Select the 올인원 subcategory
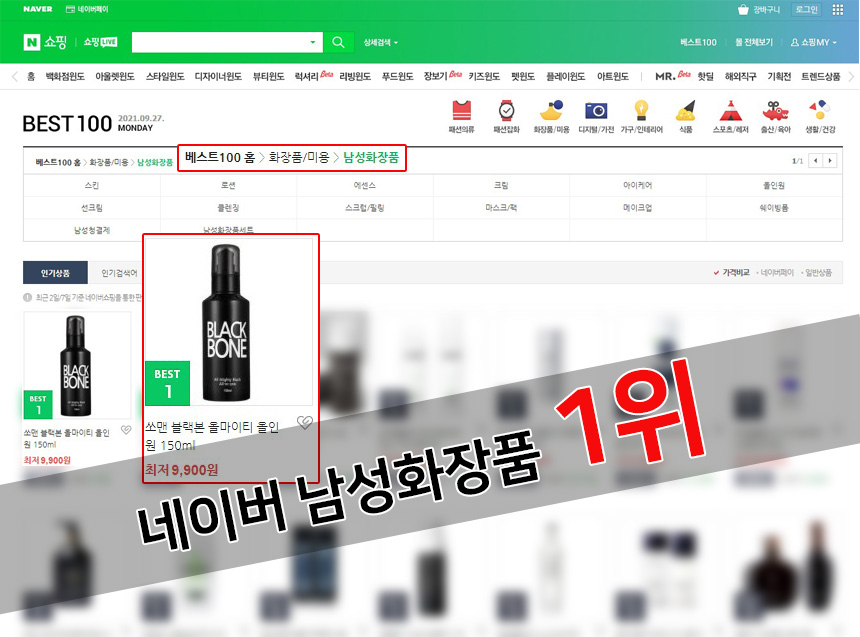 tap(774, 185)
